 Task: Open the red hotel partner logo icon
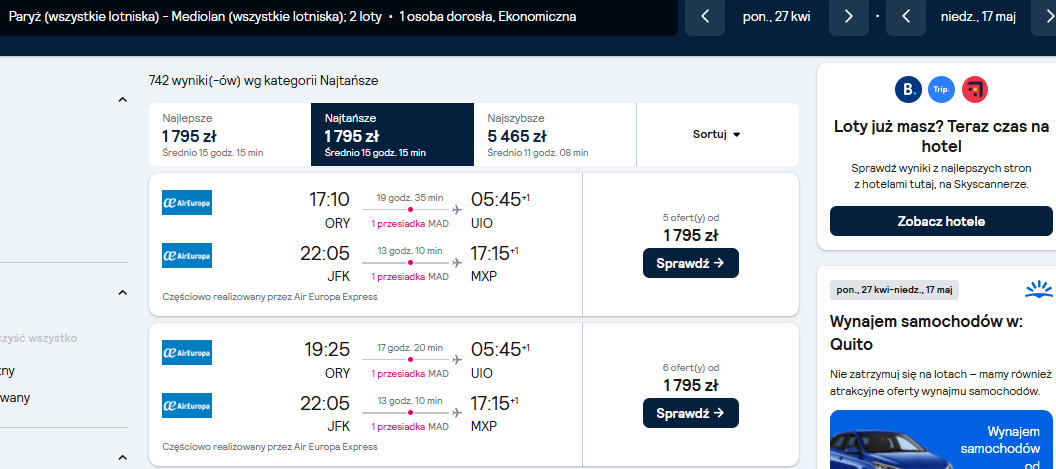point(975,90)
